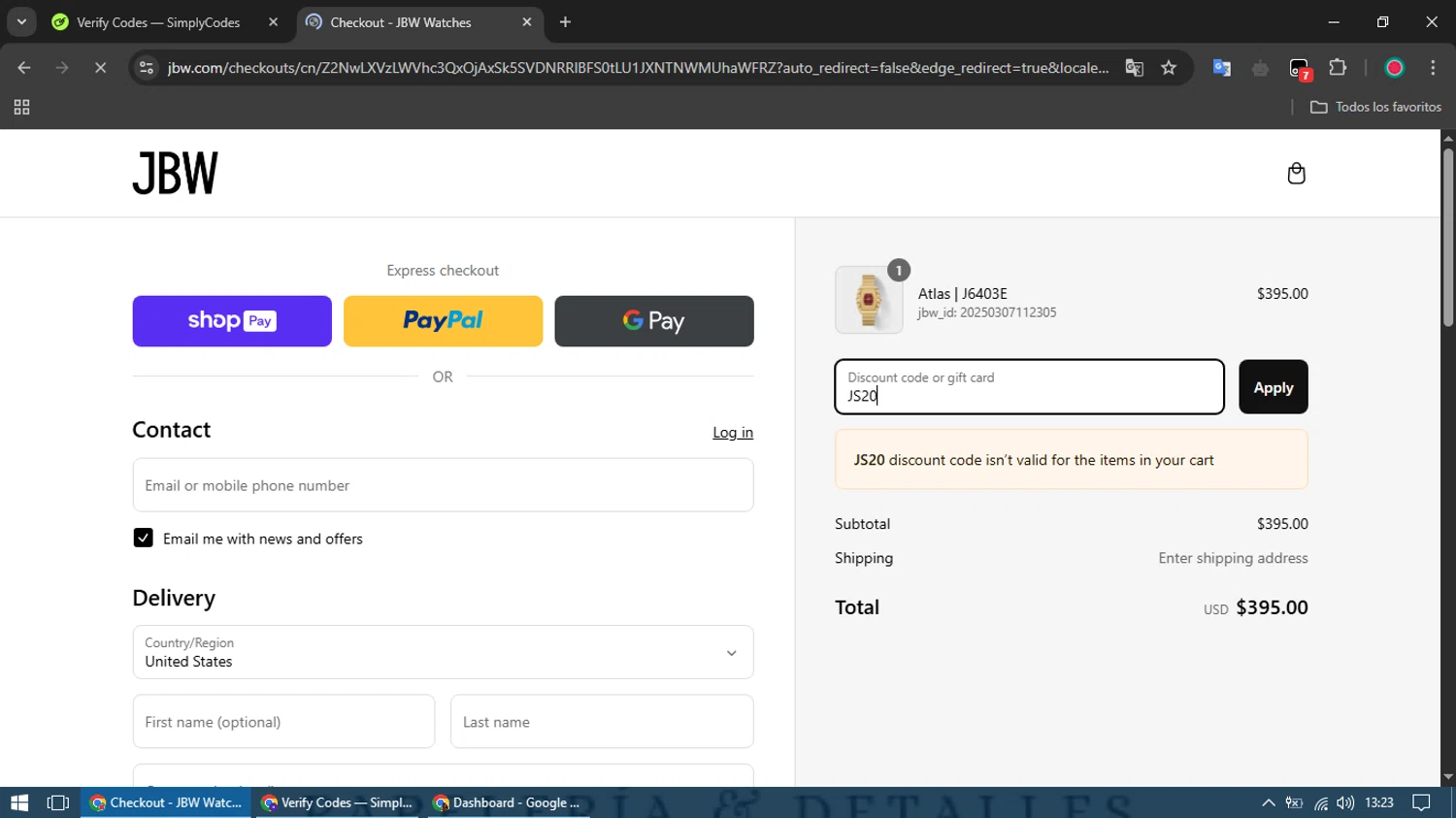Apply the discount code
1456x818 pixels.
[x=1274, y=387]
